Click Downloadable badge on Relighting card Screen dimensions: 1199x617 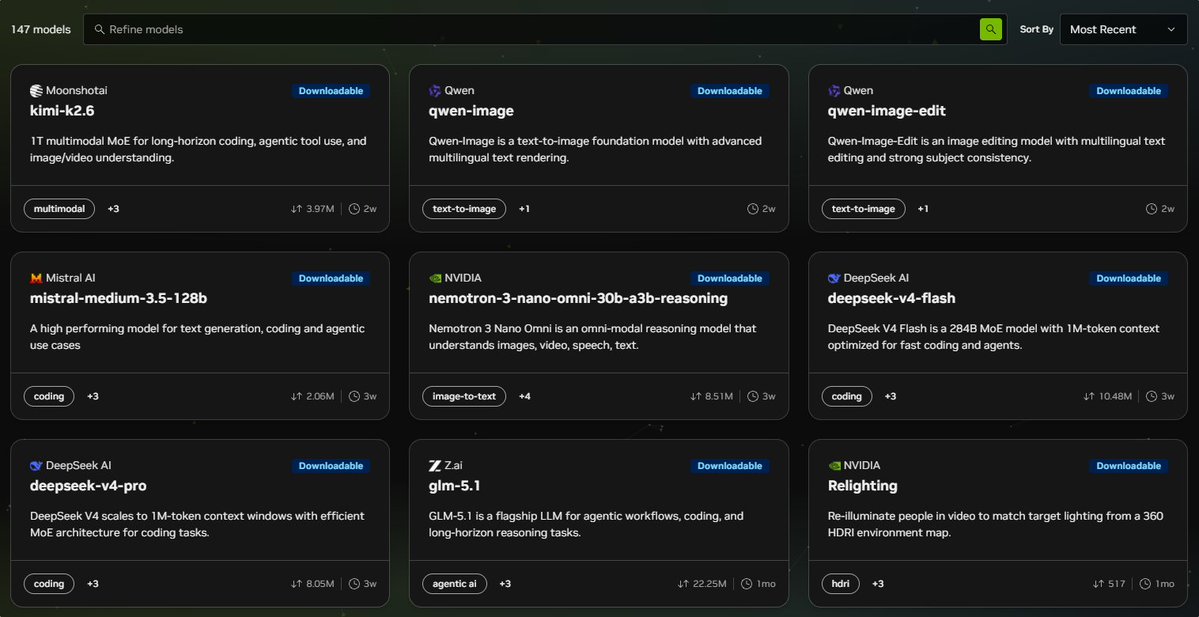(1129, 466)
